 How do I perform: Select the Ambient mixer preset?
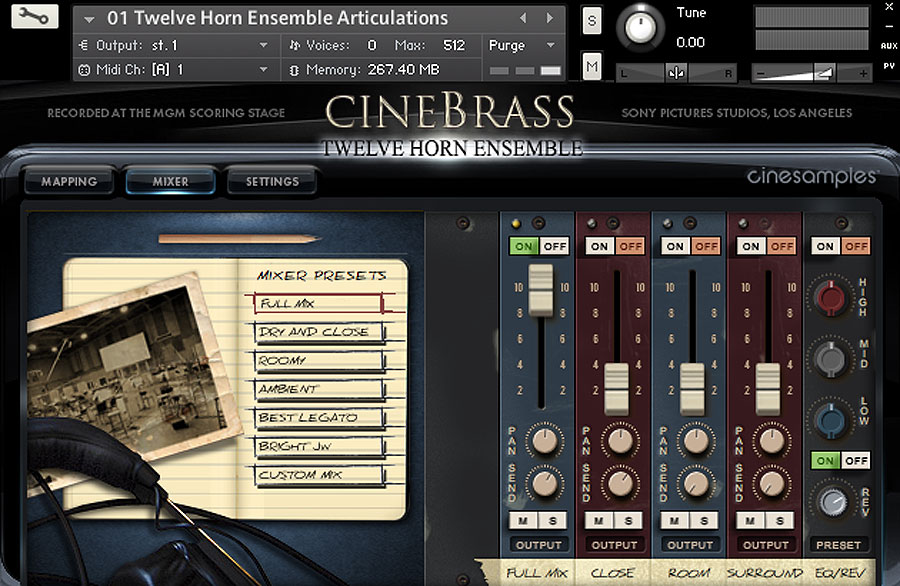click(319, 389)
